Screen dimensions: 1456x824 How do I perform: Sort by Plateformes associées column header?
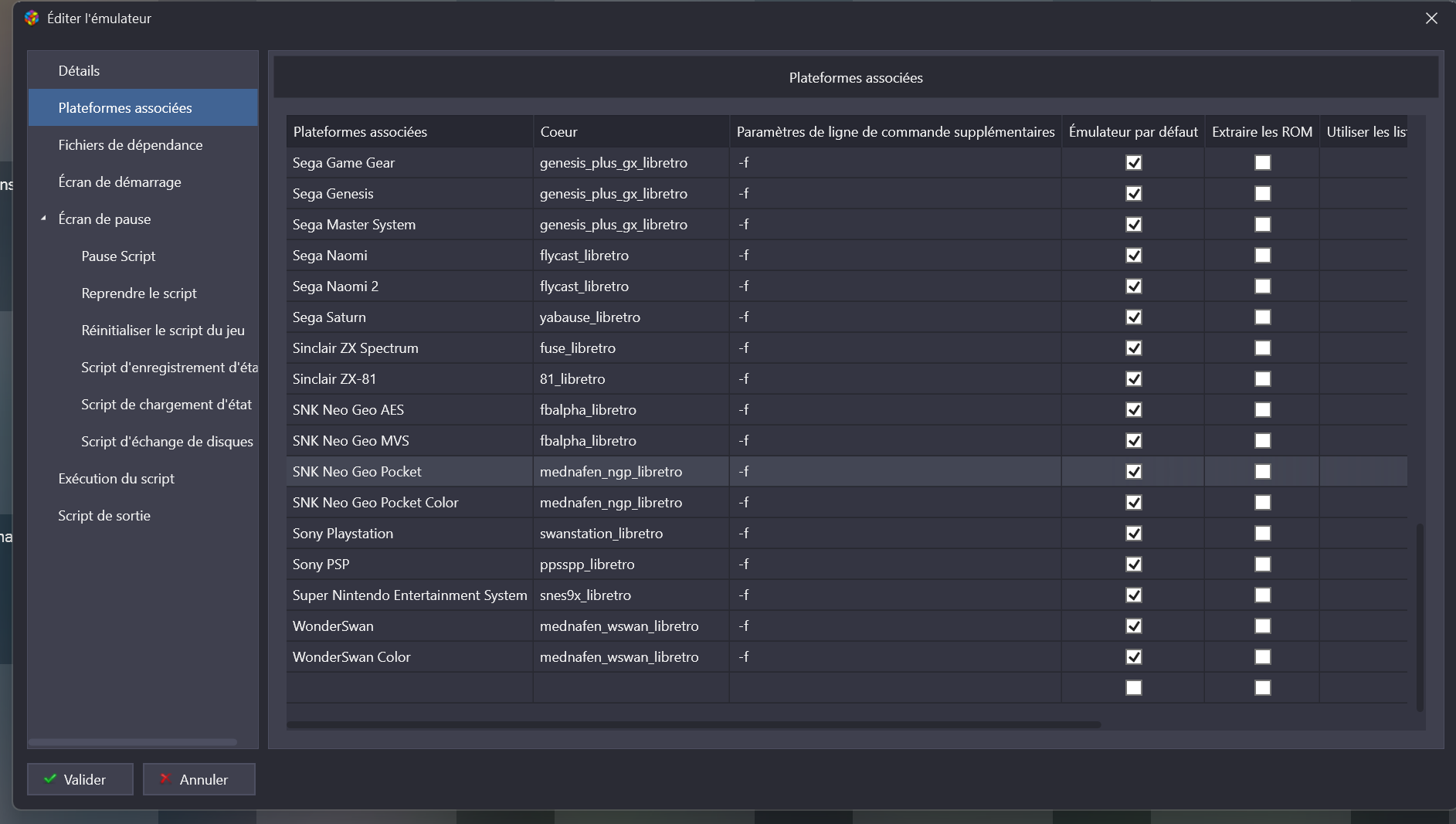coord(409,131)
